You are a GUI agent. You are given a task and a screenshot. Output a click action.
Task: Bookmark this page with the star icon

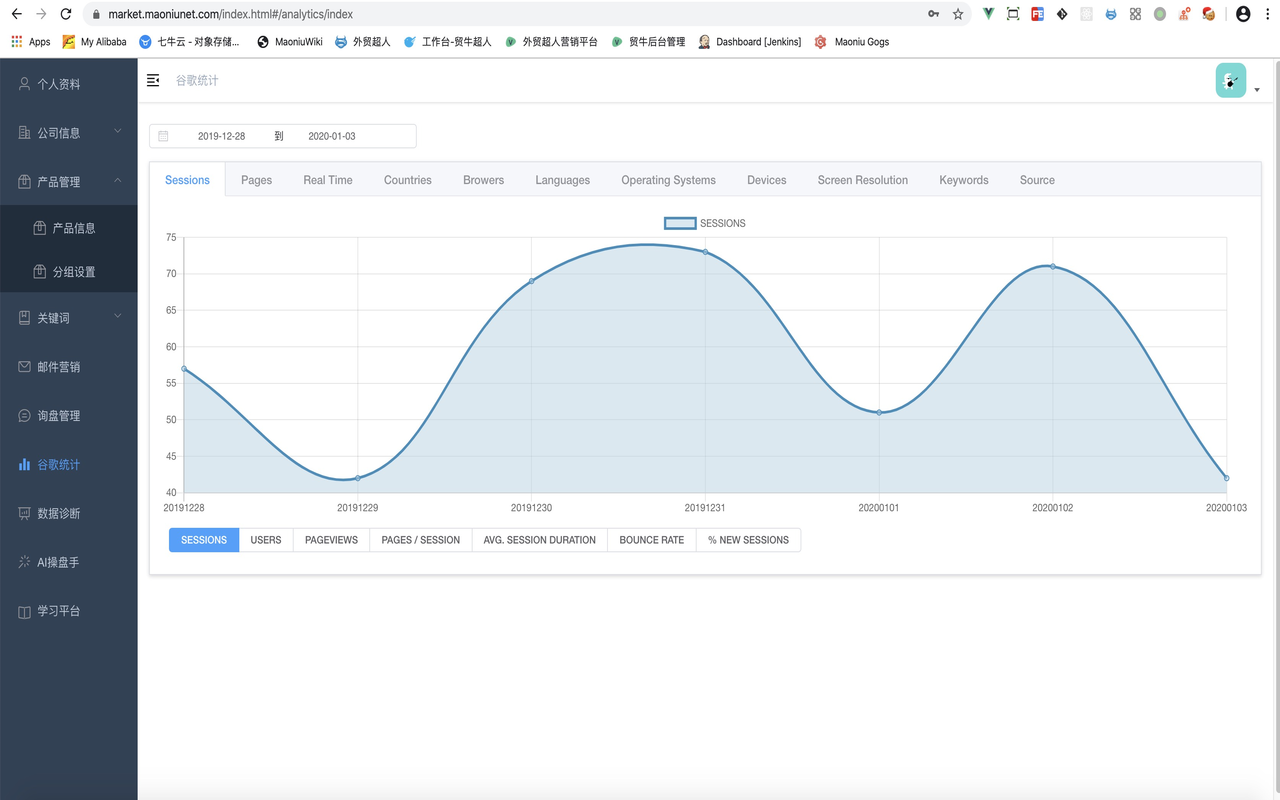[958, 14]
